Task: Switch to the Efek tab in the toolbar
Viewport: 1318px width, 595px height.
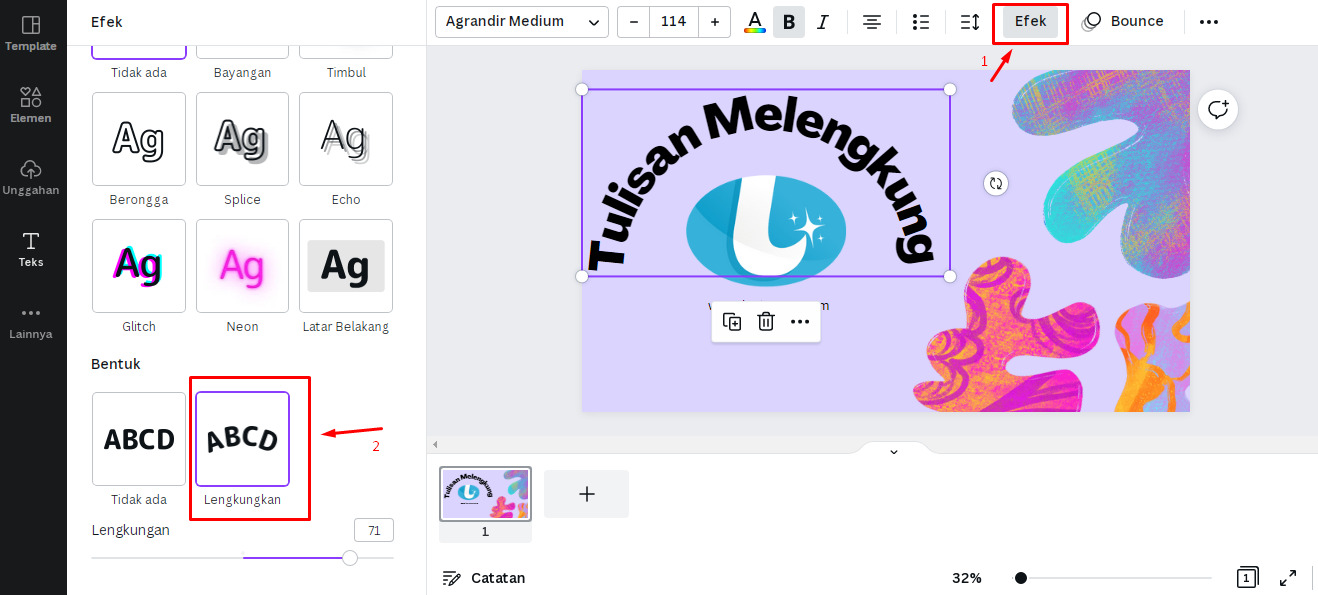Action: click(x=1029, y=21)
